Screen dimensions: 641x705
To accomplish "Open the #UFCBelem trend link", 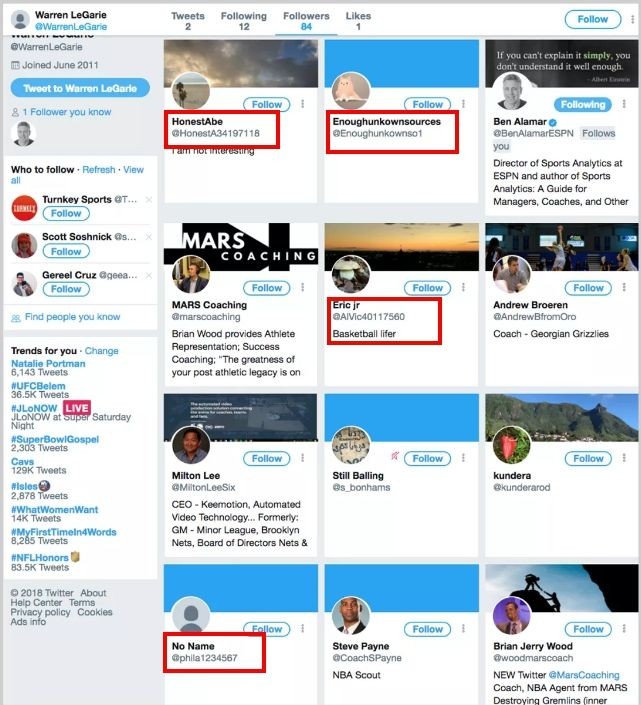I will tap(38, 386).
